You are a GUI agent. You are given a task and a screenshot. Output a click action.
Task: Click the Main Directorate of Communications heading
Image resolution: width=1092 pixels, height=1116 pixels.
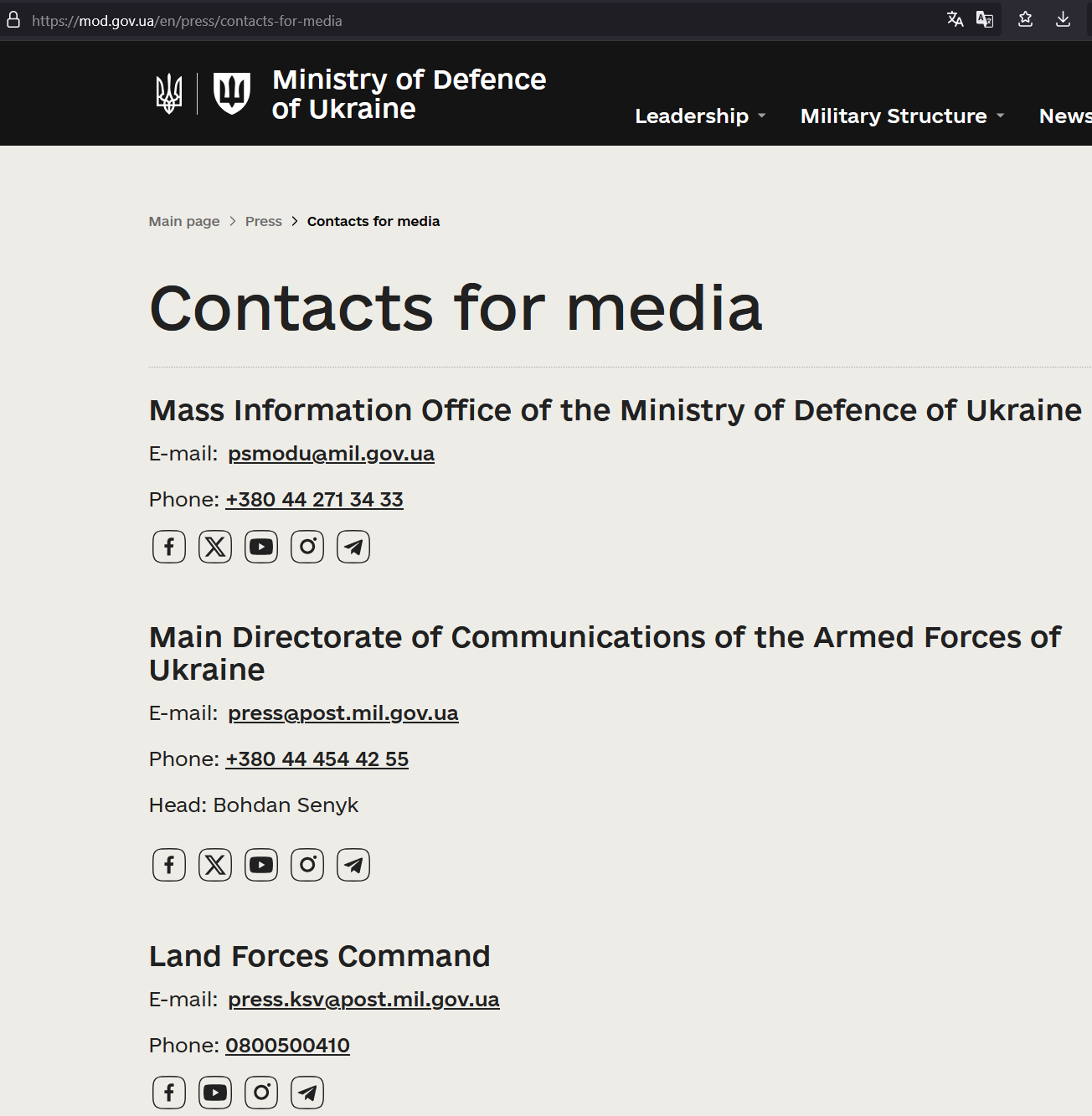[x=605, y=653]
